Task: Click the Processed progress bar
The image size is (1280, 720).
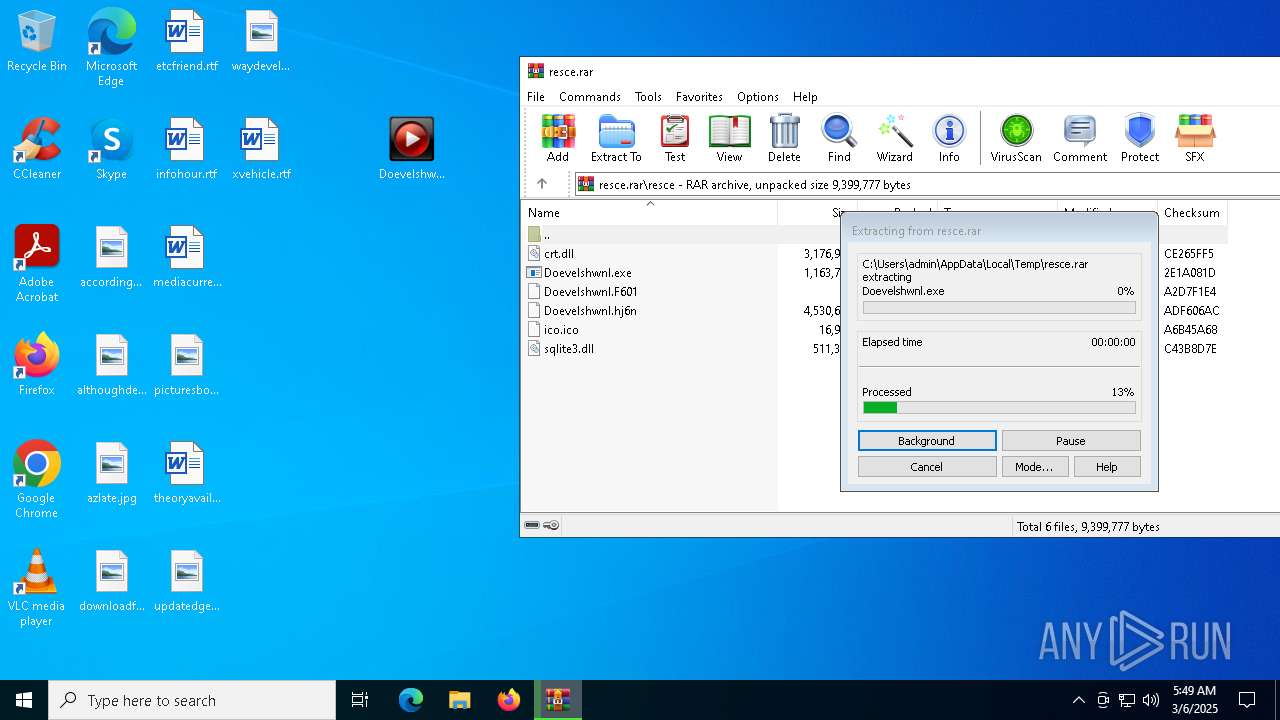Action: 999,408
